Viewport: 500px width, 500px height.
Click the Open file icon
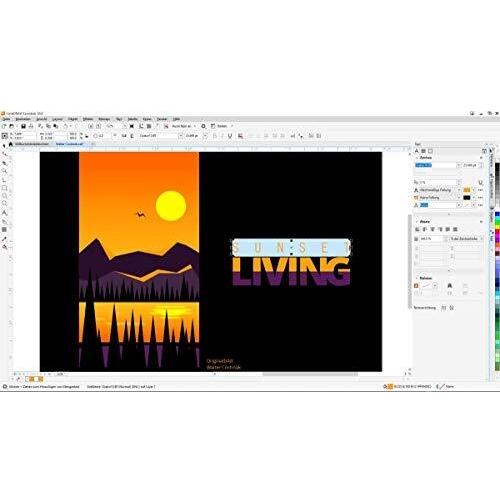pyautogui.click(x=12, y=126)
